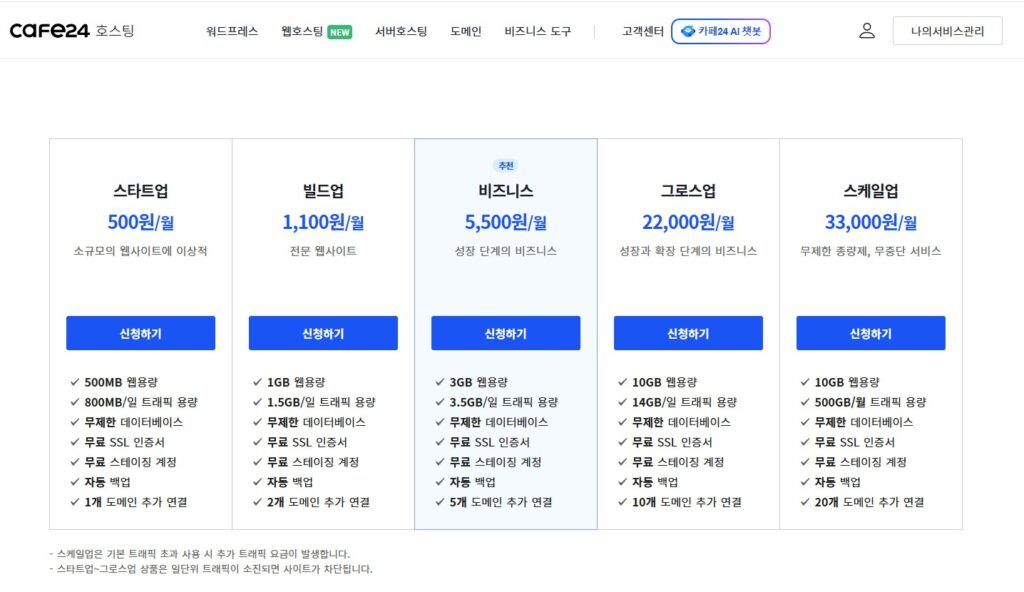The image size is (1024, 592).
Task: Click 신청하기 under the 스케일업 plan
Action: point(871,333)
